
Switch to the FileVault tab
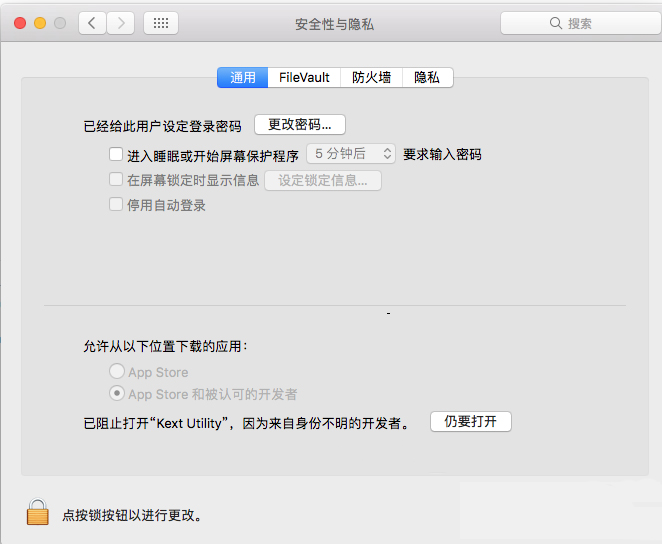pos(304,78)
